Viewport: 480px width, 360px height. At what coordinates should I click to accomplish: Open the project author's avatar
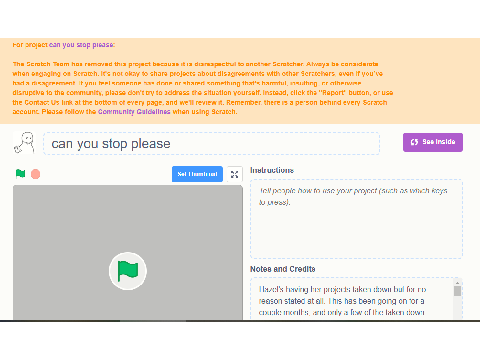[24, 143]
